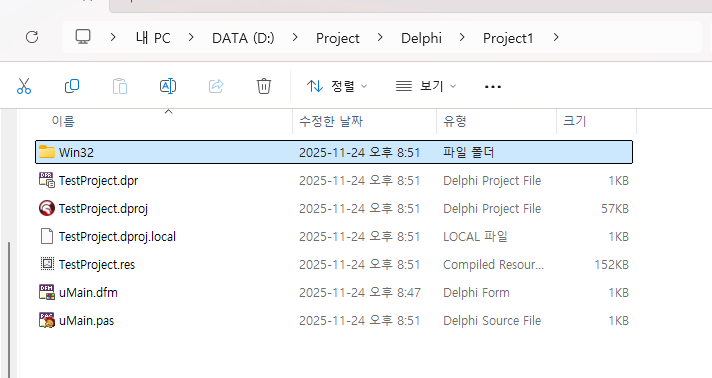Click the 'Compiled Resour...' type cell
The image size is (712, 378).
coord(493,264)
